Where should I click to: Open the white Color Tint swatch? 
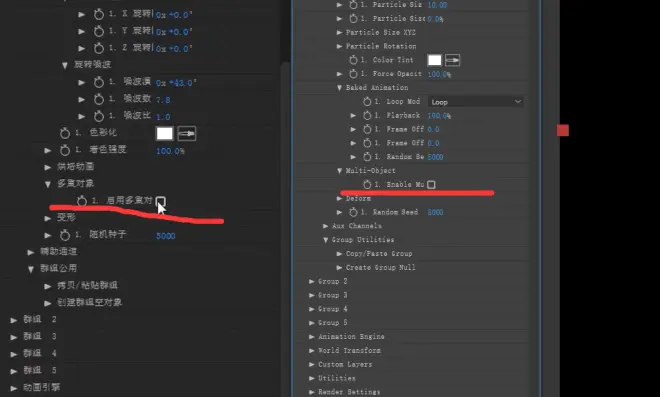coord(434,60)
